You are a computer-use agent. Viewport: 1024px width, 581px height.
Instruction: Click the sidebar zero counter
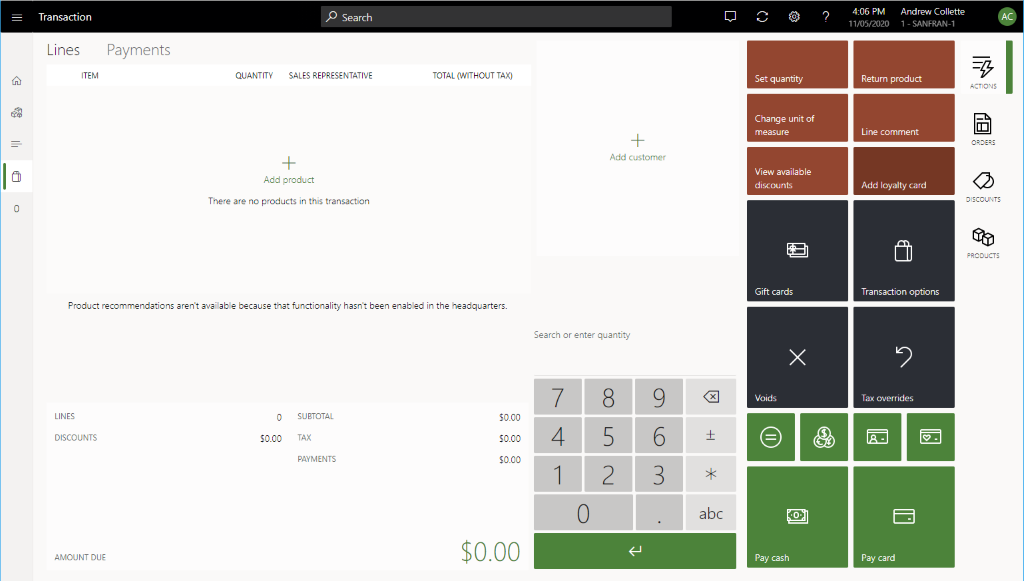point(17,209)
